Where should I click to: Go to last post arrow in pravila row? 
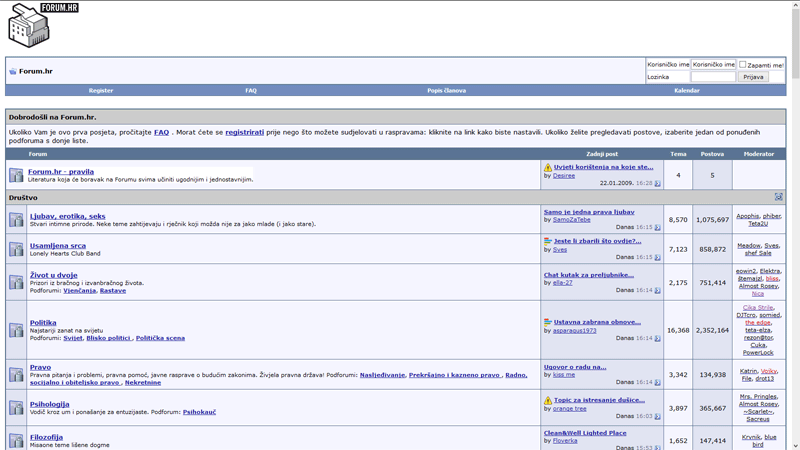coord(658,184)
